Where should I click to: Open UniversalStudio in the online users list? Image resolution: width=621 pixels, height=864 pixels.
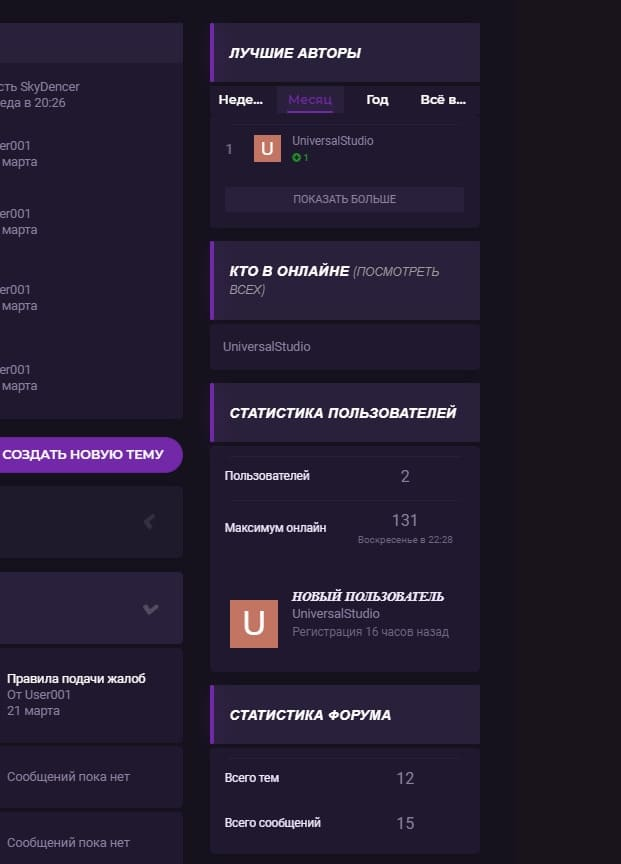pos(267,347)
